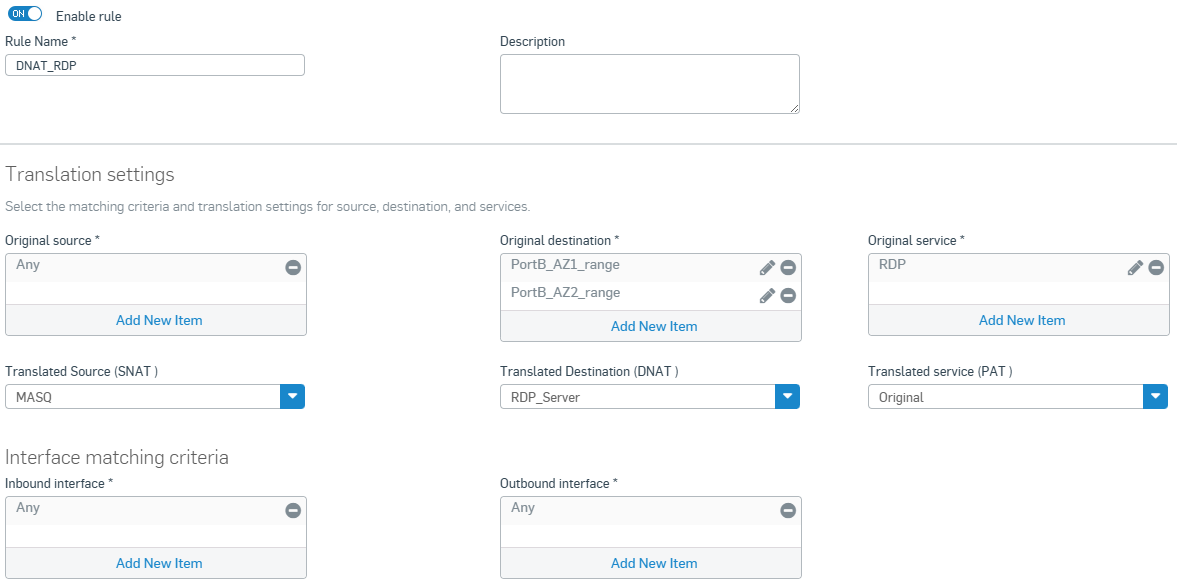Remove PortB_AZ2_range from Original destination
The image size is (1177, 584).
coord(788,295)
